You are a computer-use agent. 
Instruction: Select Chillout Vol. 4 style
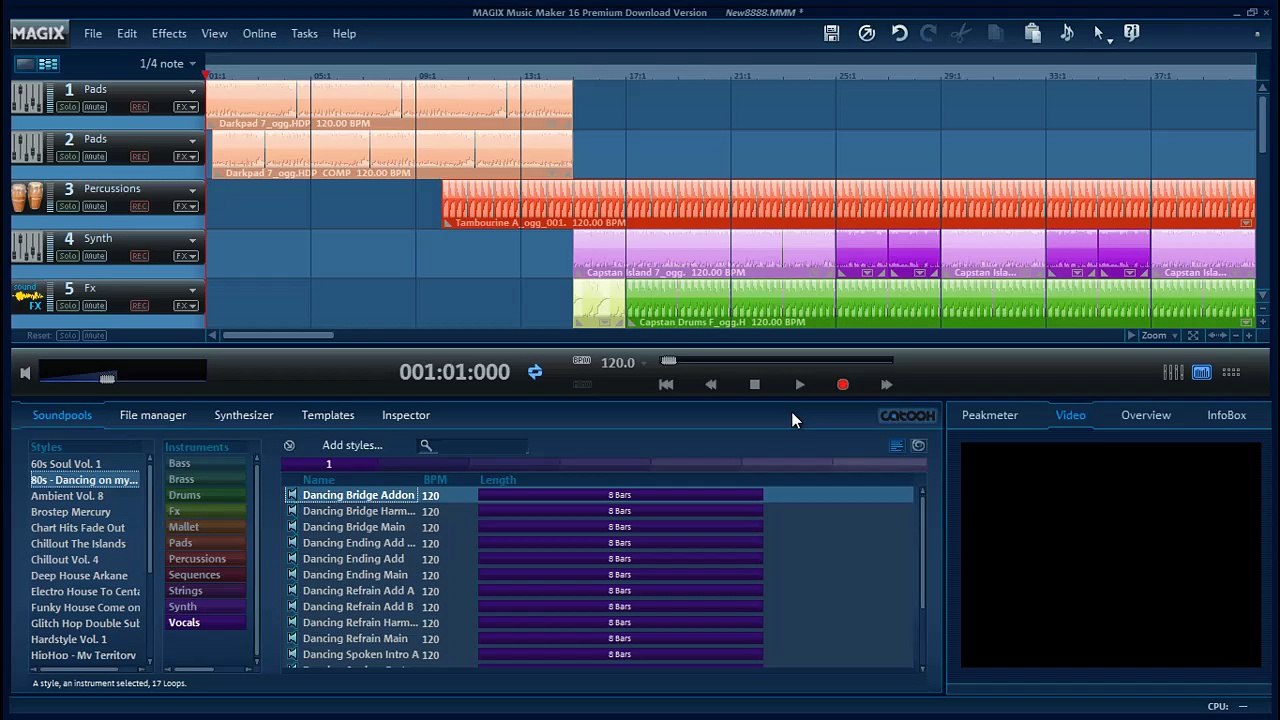[x=65, y=560]
